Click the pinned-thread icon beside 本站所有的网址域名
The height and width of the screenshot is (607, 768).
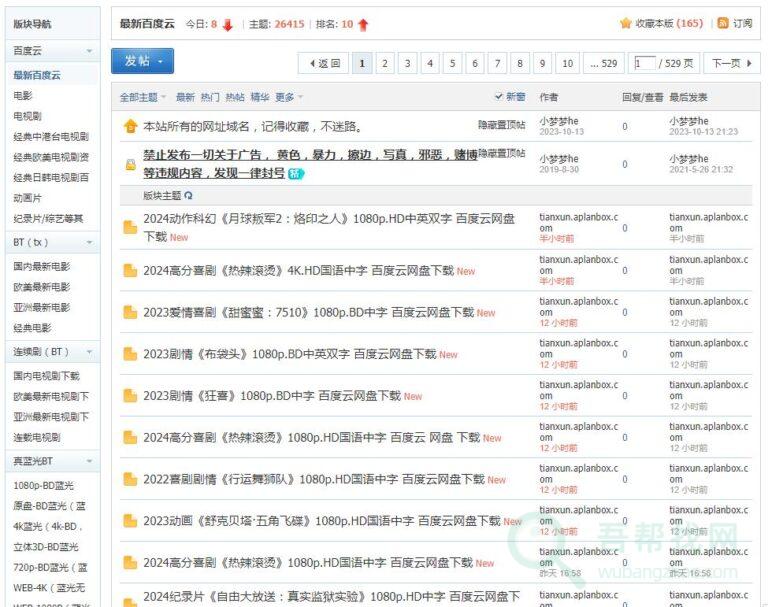pyautogui.click(x=130, y=126)
